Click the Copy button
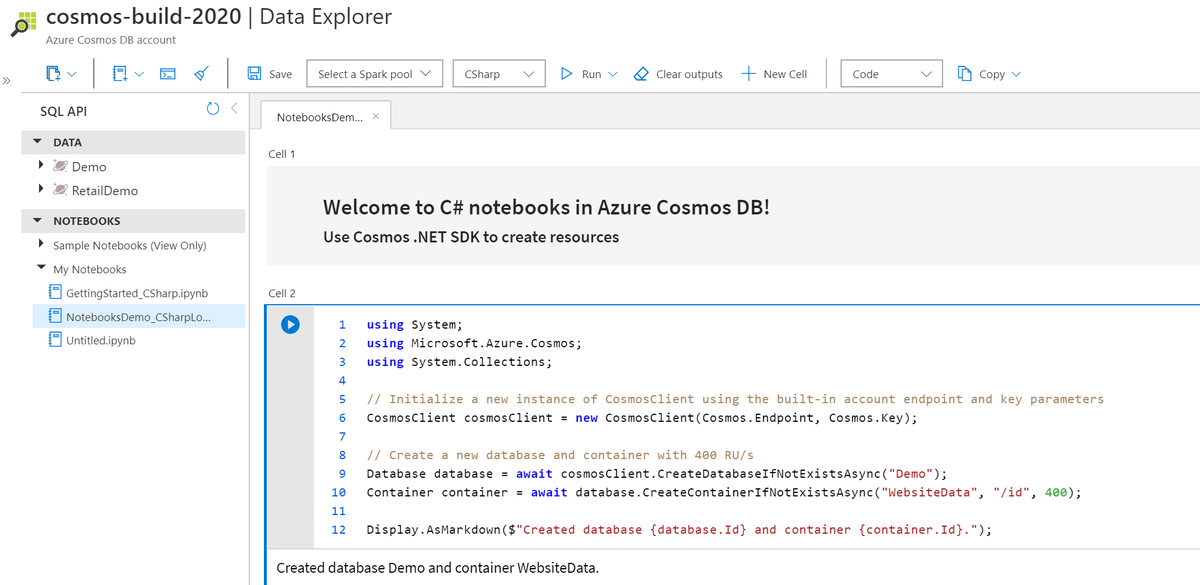This screenshot has width=1200, height=585. click(981, 74)
